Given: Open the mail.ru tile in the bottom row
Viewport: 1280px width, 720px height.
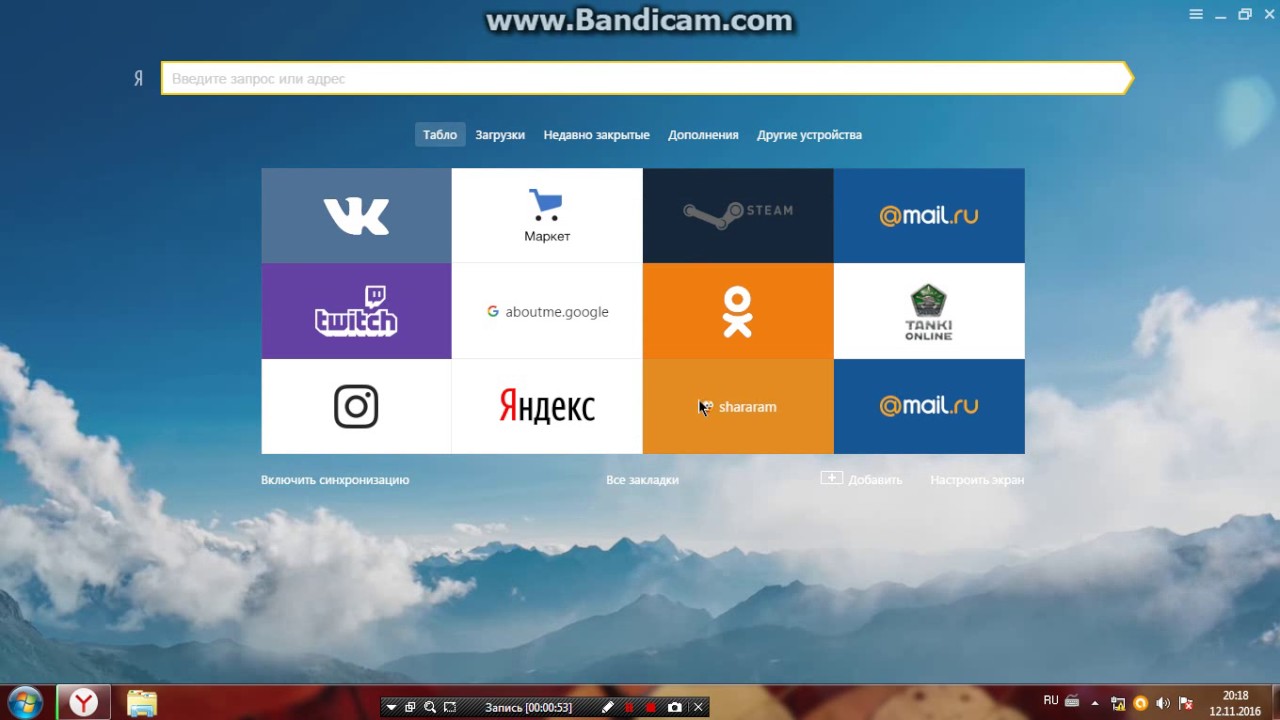Looking at the screenshot, I should pyautogui.click(x=929, y=406).
